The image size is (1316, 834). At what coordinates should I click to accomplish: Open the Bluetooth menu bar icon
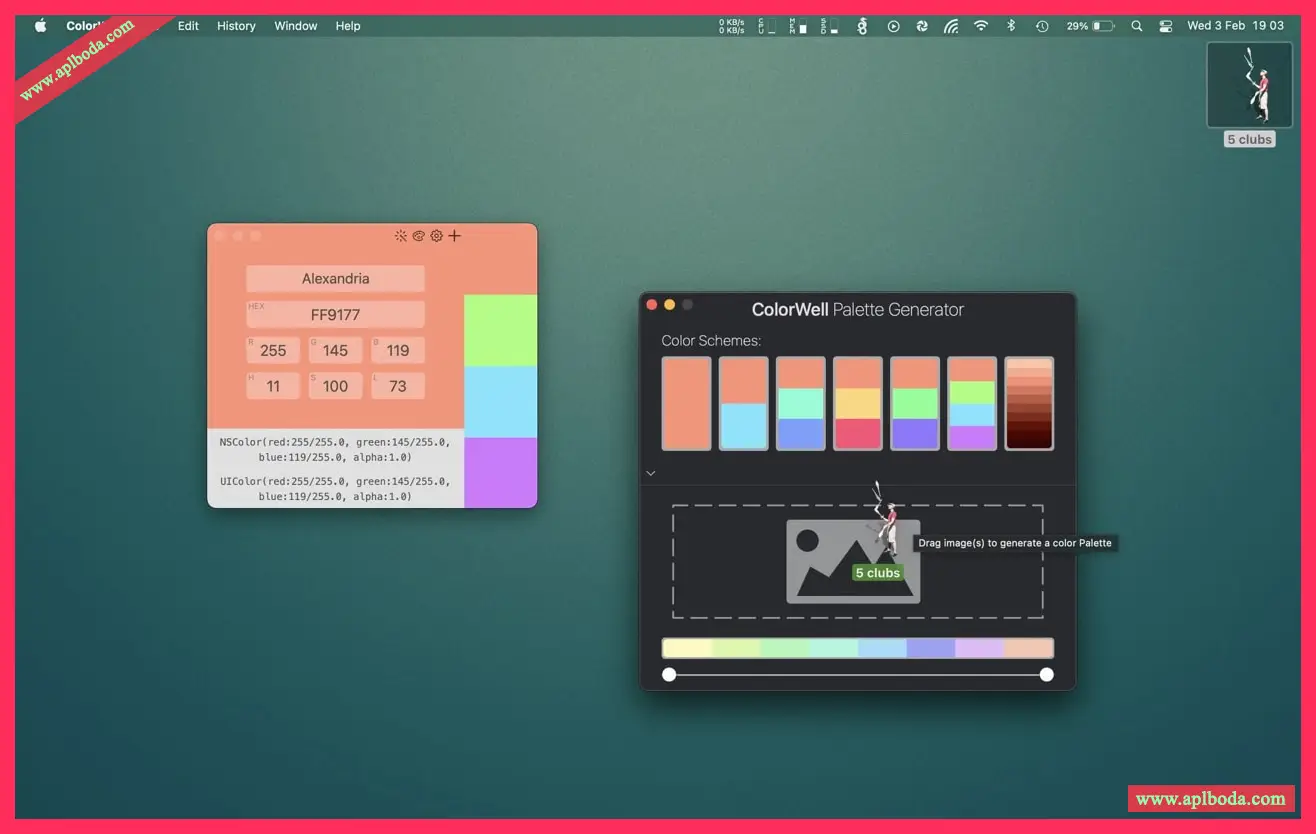pos(1011,26)
